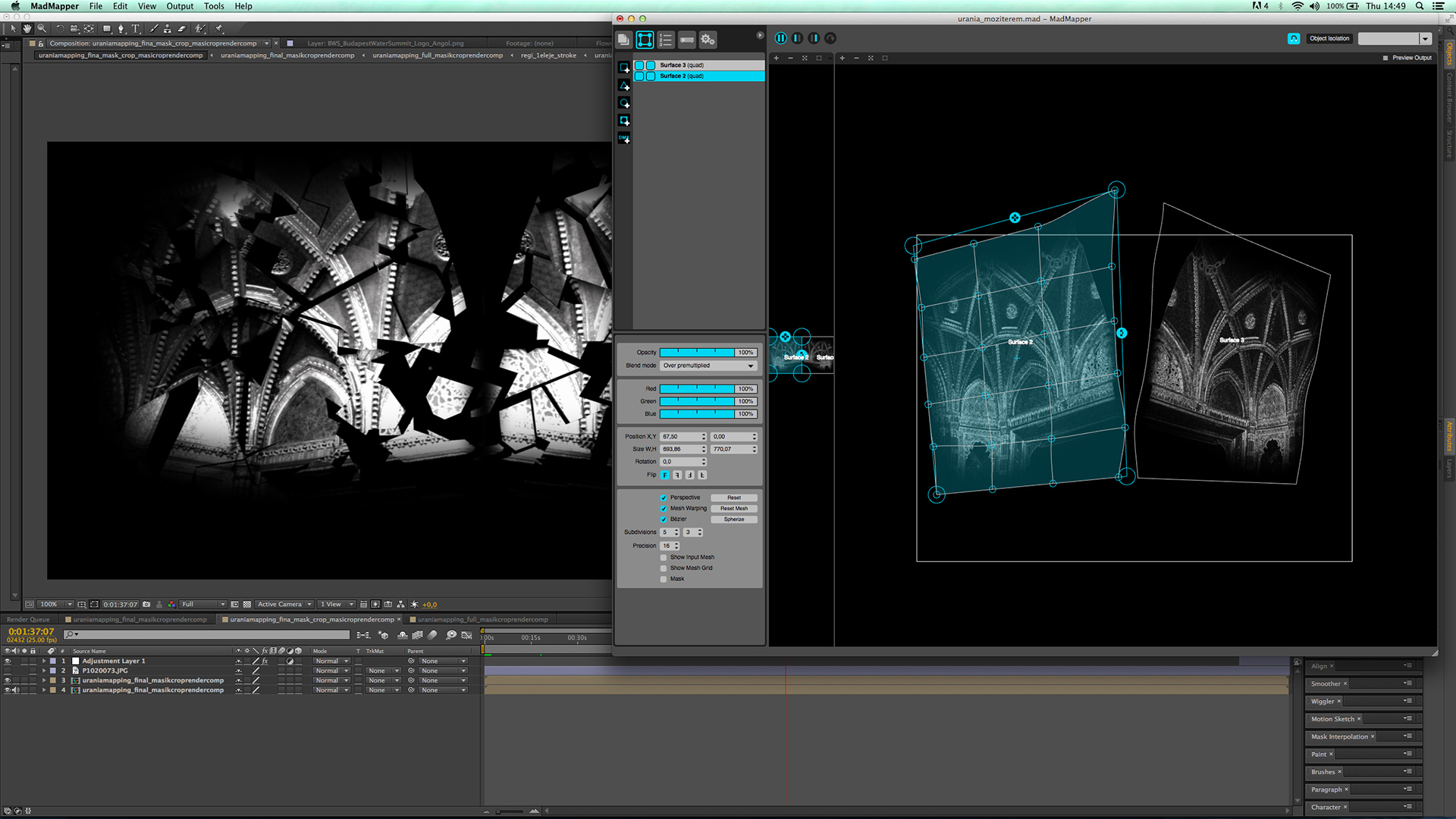
Task: Click the add circle surface icon
Action: point(624,103)
